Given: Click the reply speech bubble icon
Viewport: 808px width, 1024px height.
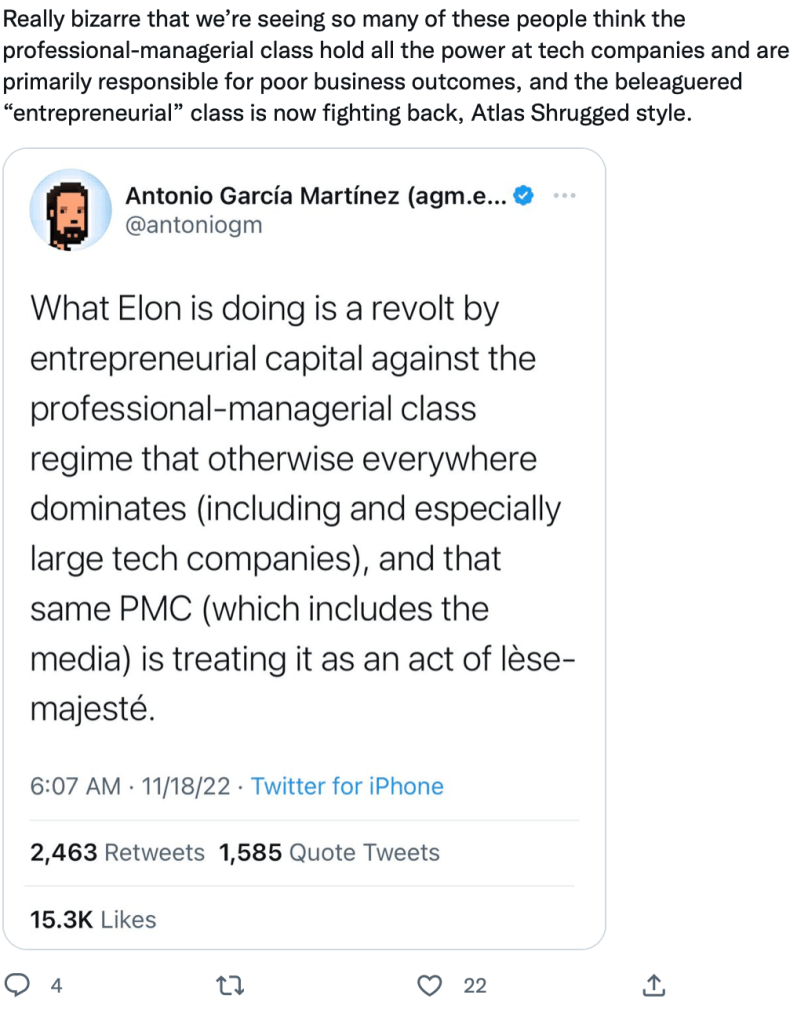Looking at the screenshot, I should [17, 986].
